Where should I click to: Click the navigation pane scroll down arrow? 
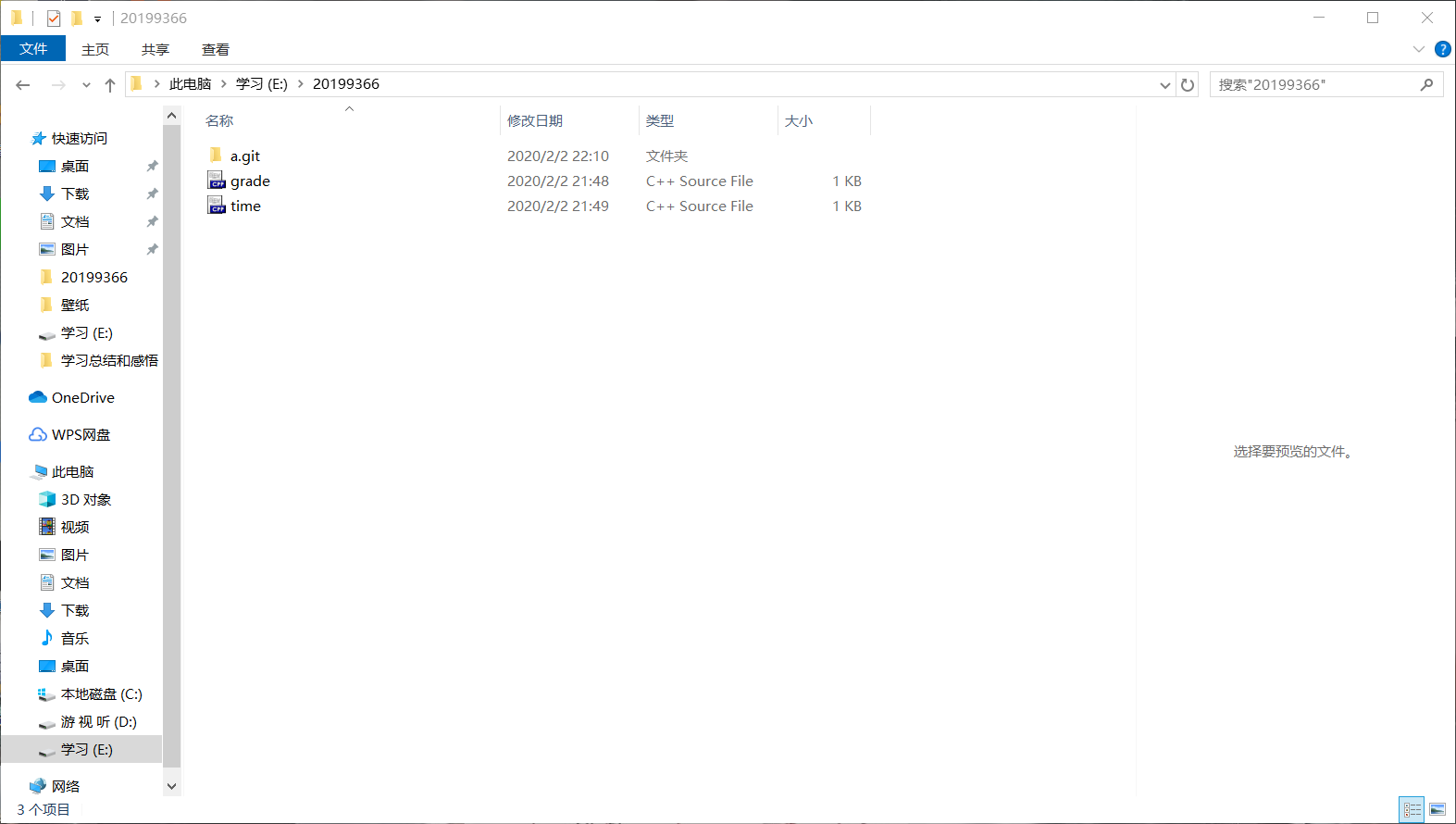(x=171, y=787)
